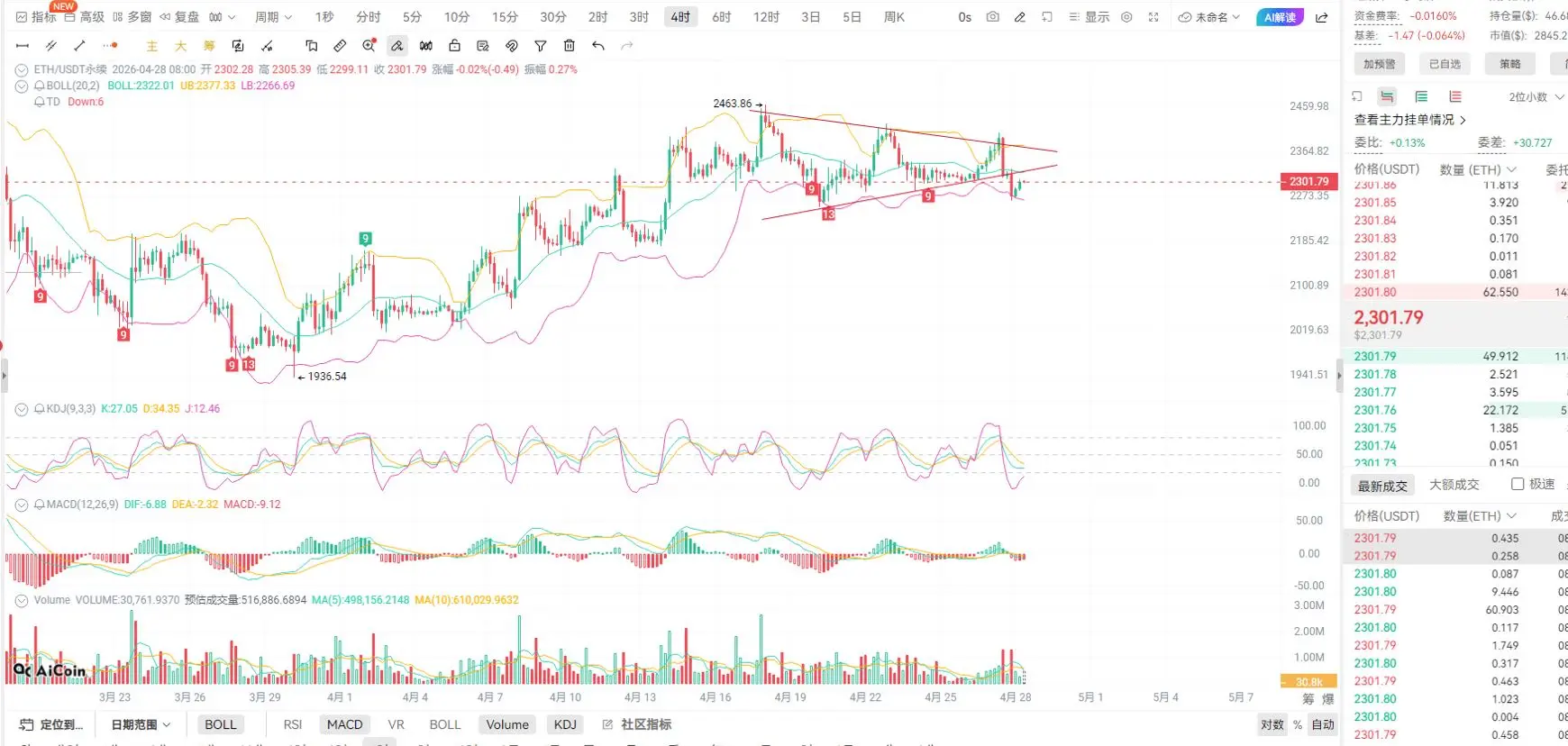Open the 复盘 replay mode

click(179, 17)
